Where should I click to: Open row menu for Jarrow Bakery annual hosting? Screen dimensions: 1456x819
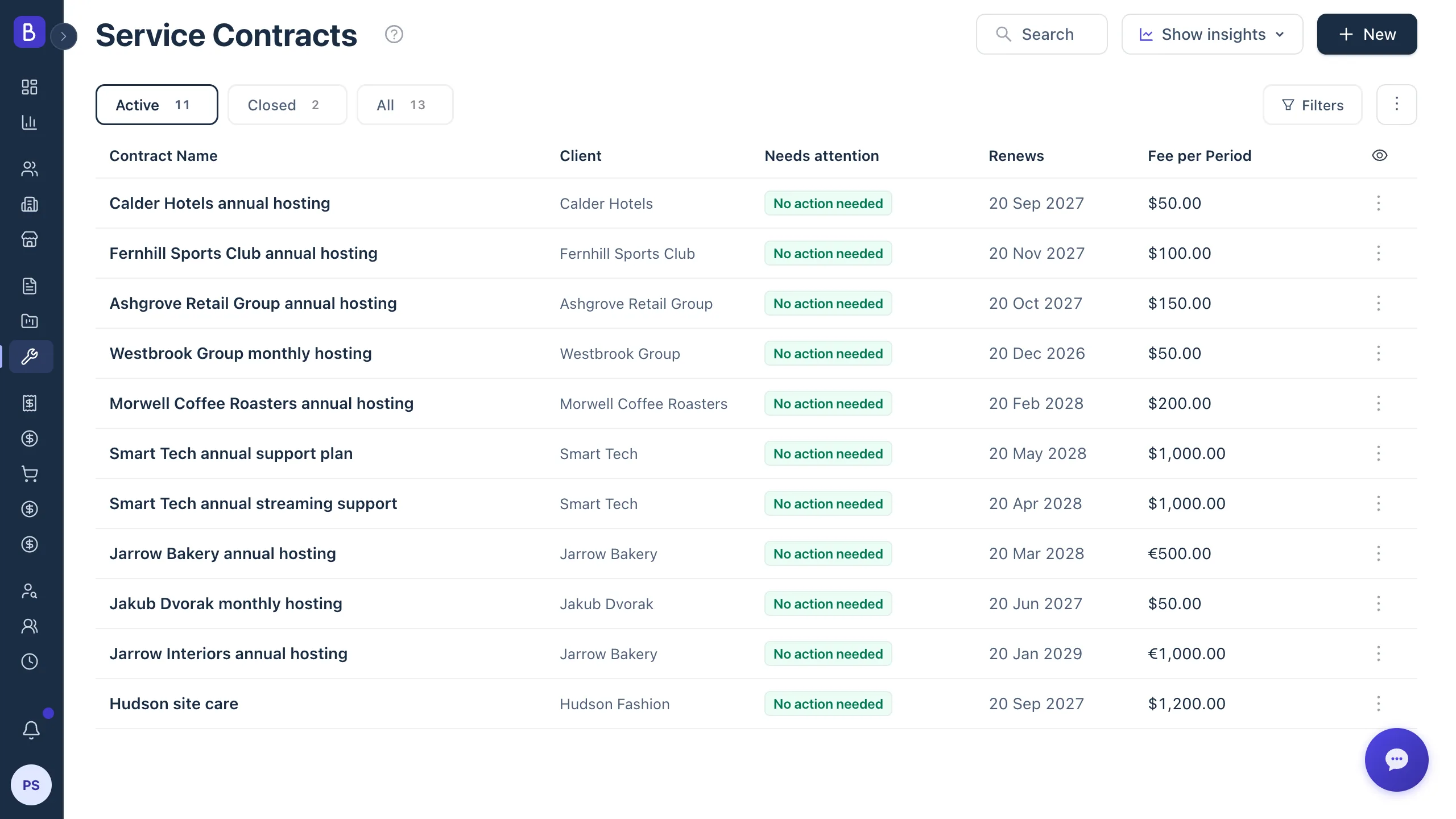tap(1379, 553)
